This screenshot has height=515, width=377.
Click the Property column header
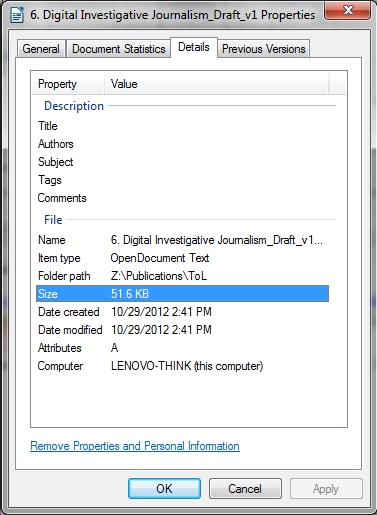coord(68,84)
